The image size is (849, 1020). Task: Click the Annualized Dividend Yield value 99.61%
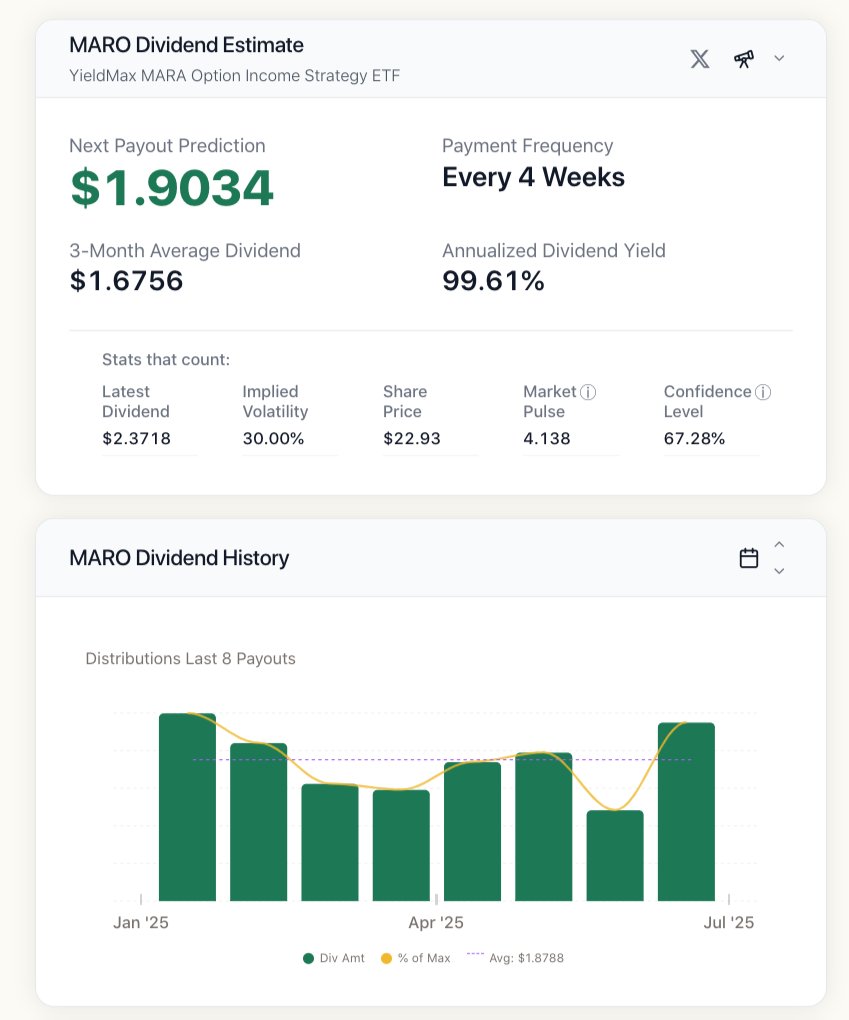point(493,281)
